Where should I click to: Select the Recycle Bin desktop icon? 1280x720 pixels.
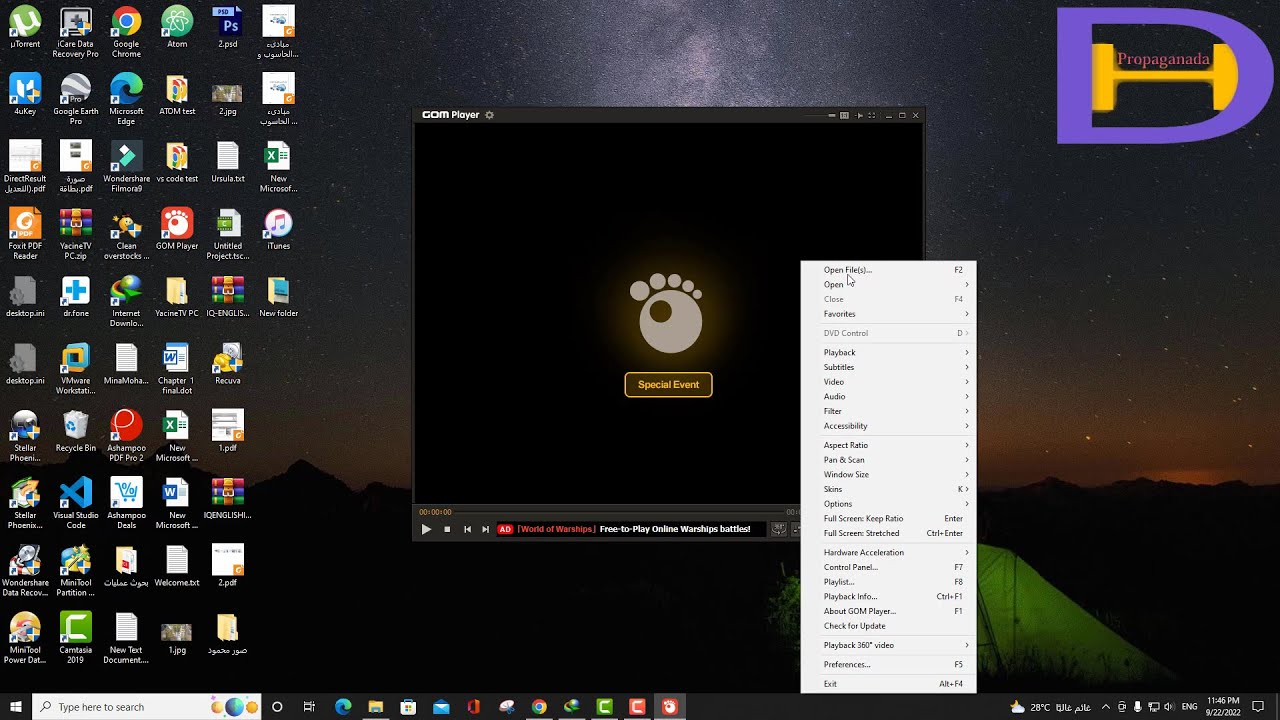tap(75, 431)
